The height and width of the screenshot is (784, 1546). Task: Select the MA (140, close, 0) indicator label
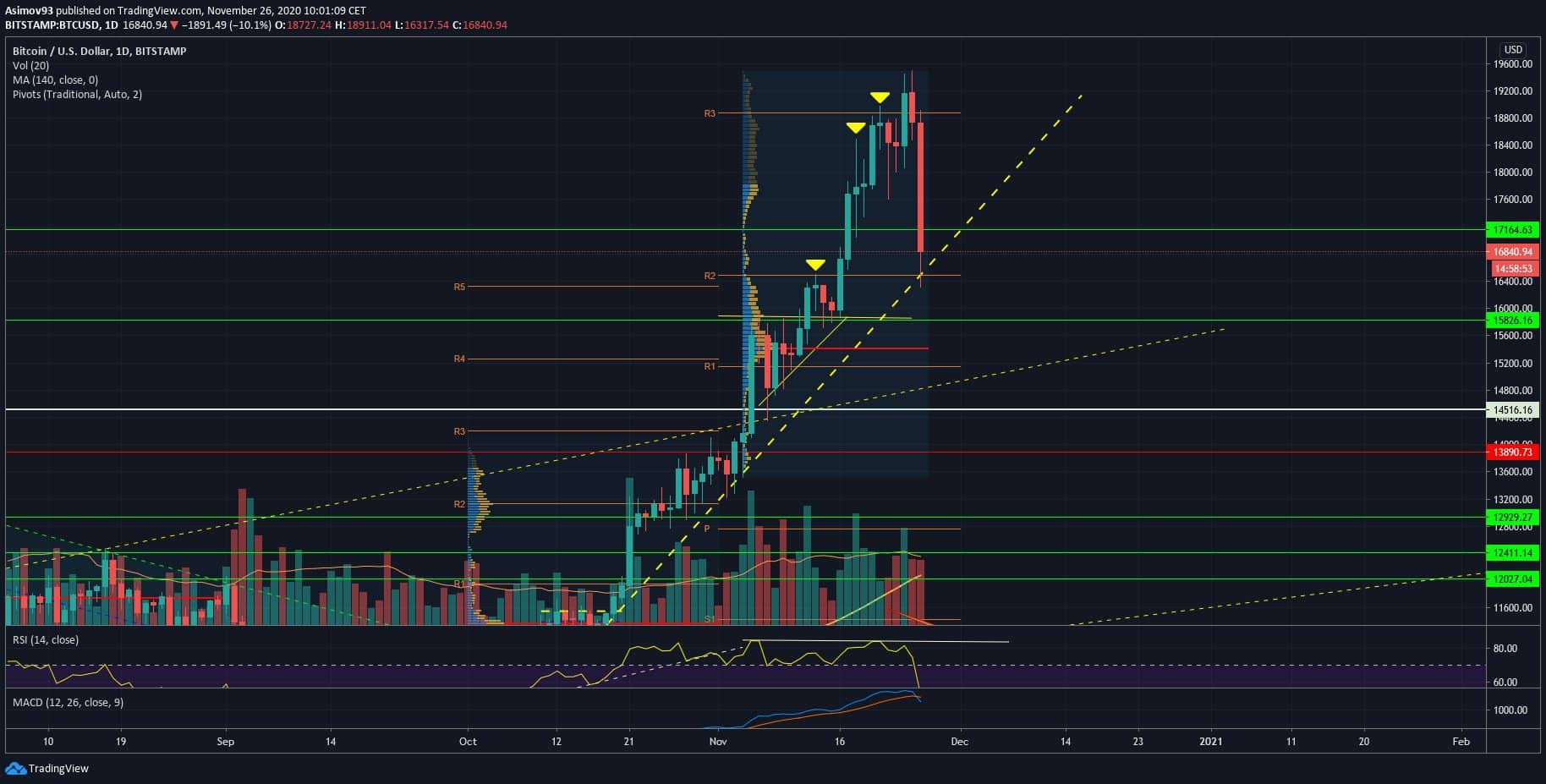click(55, 80)
